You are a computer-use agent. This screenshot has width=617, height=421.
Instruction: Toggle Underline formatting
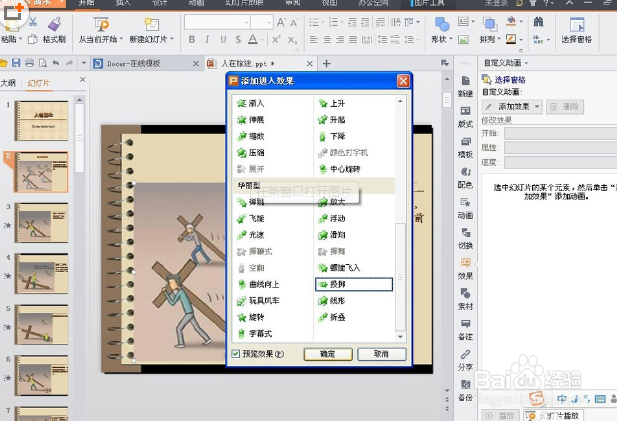pyautogui.click(x=223, y=39)
